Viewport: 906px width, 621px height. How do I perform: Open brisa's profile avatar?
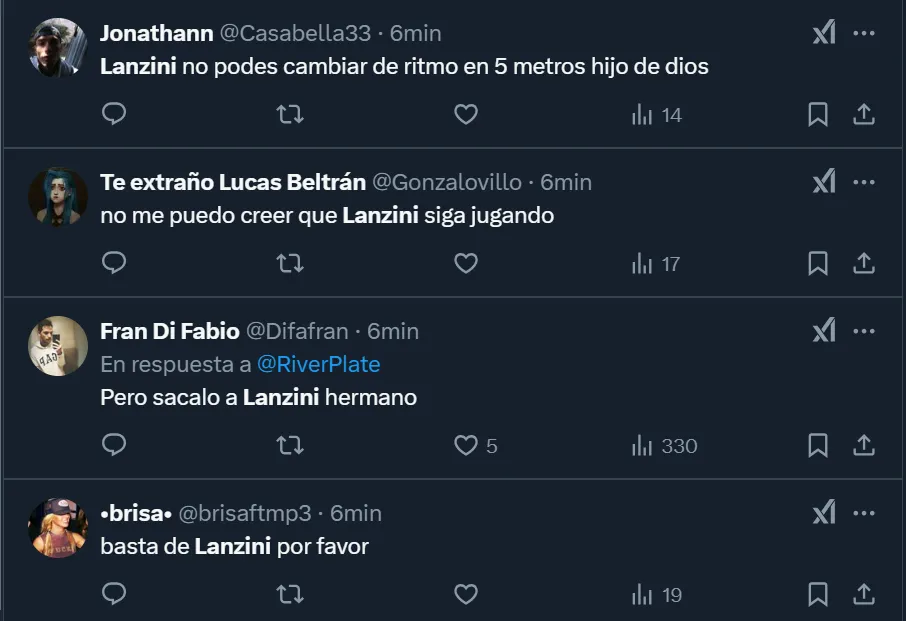point(58,528)
